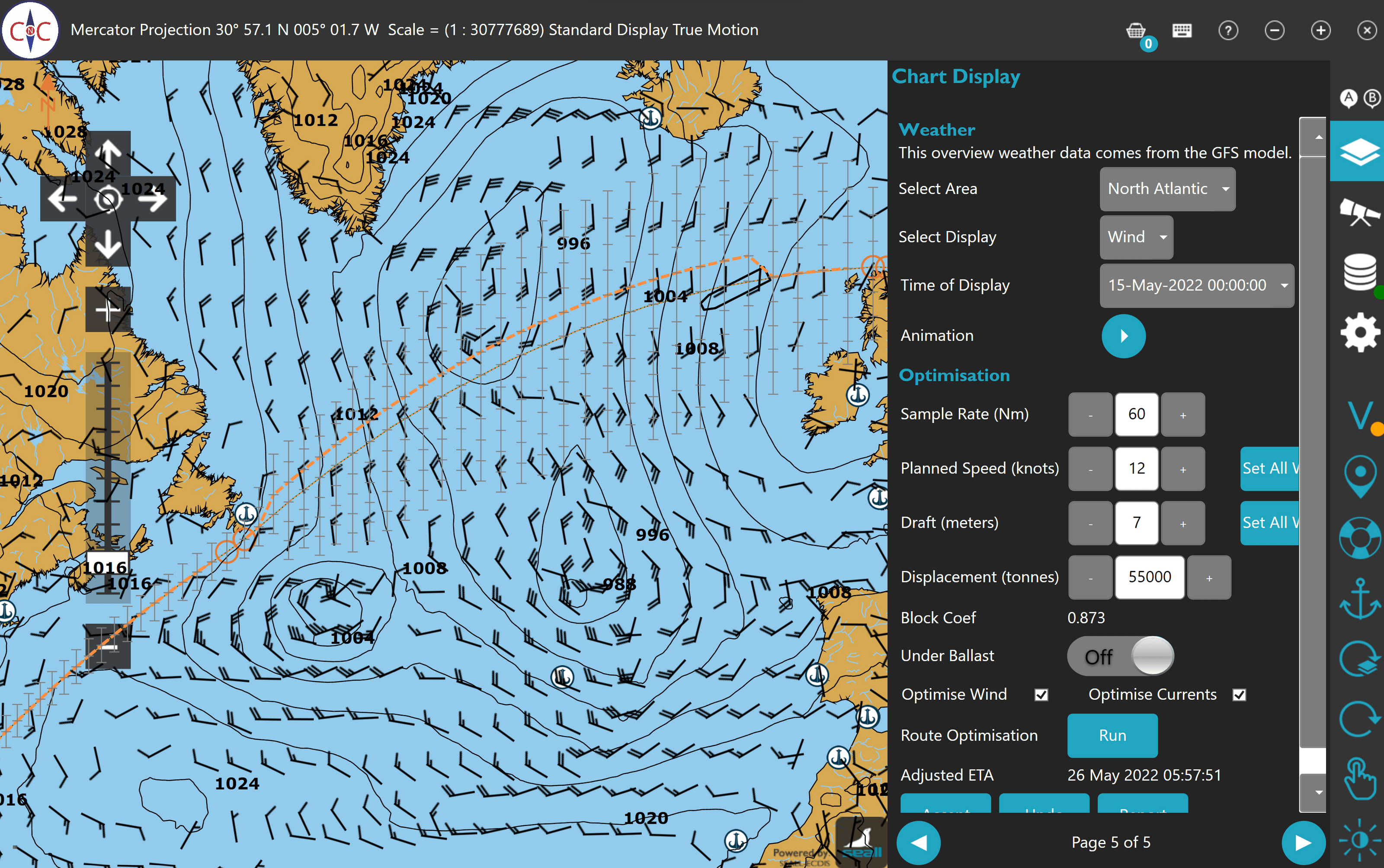Go to previous page arrow
This screenshot has height=868, width=1384.
coord(919,842)
